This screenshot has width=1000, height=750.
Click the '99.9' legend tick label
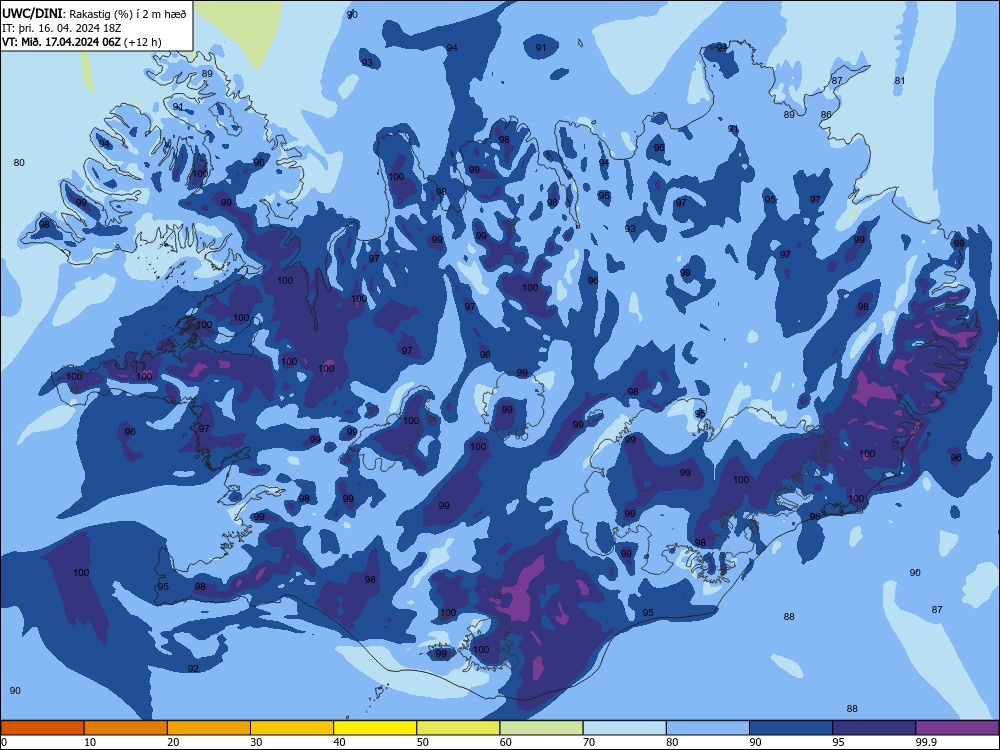click(926, 742)
